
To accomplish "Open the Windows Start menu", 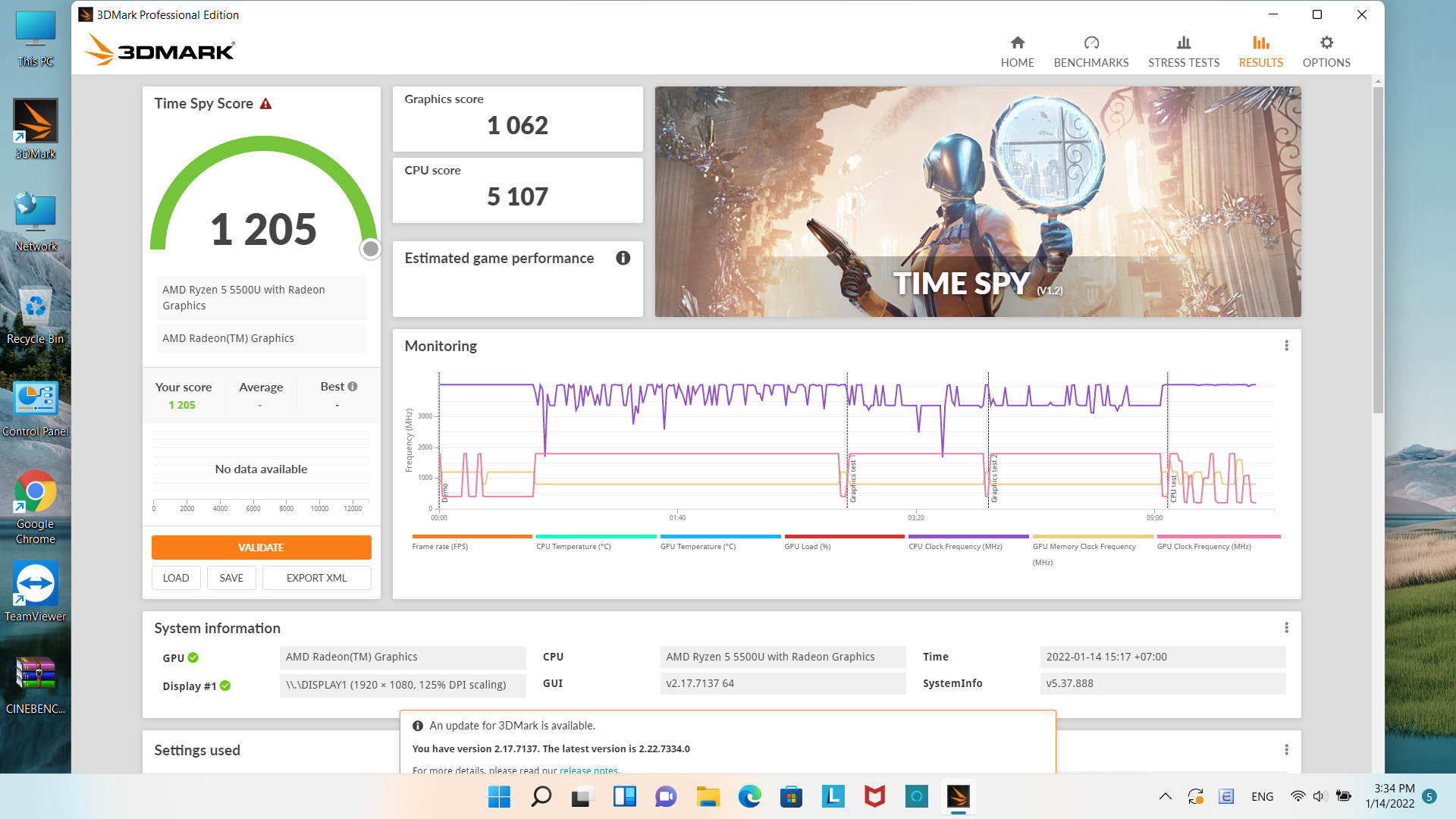I will [x=499, y=796].
